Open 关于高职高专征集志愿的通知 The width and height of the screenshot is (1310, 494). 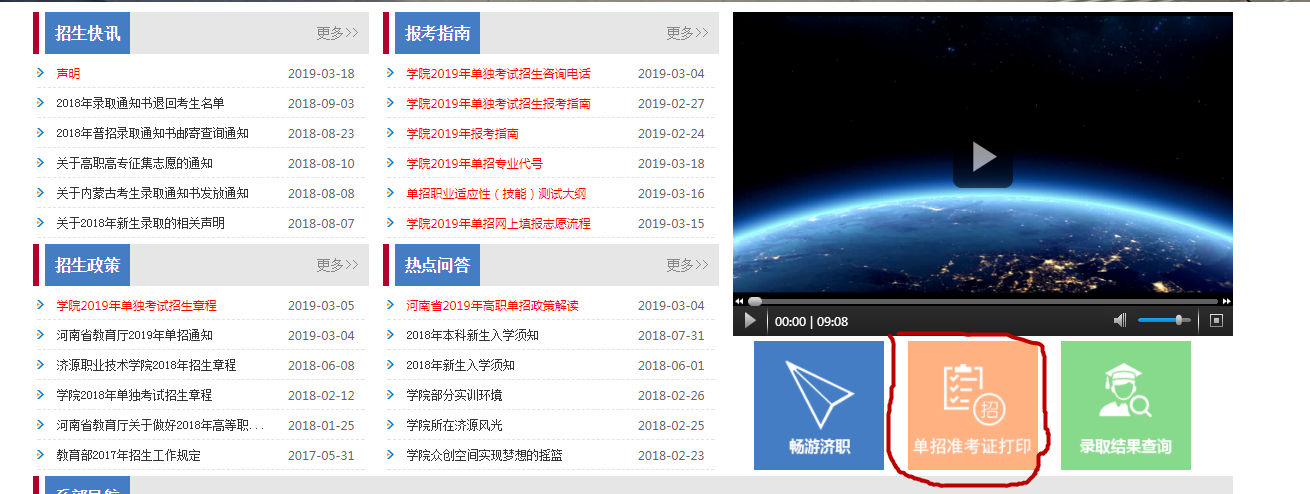click(x=134, y=164)
